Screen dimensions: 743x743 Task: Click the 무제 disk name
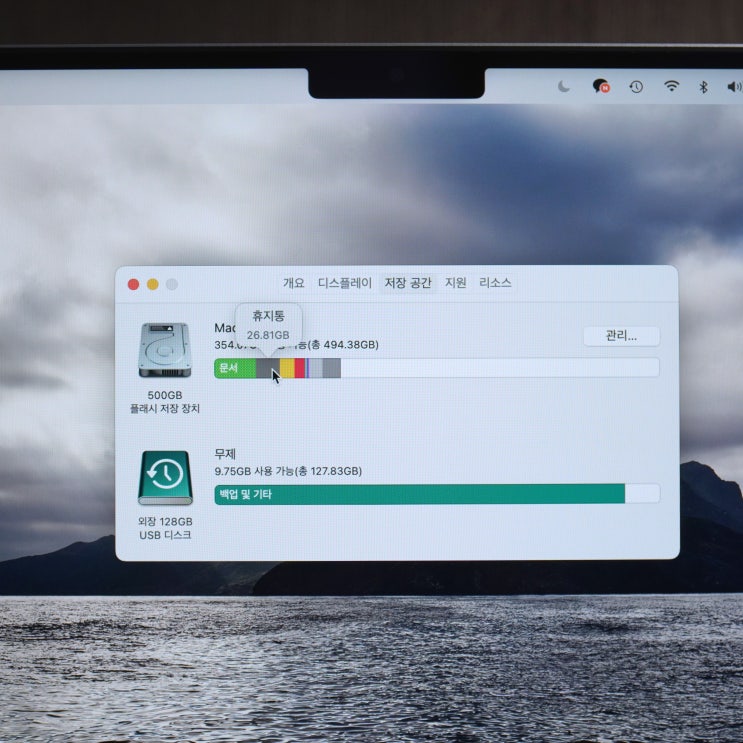pyautogui.click(x=225, y=454)
